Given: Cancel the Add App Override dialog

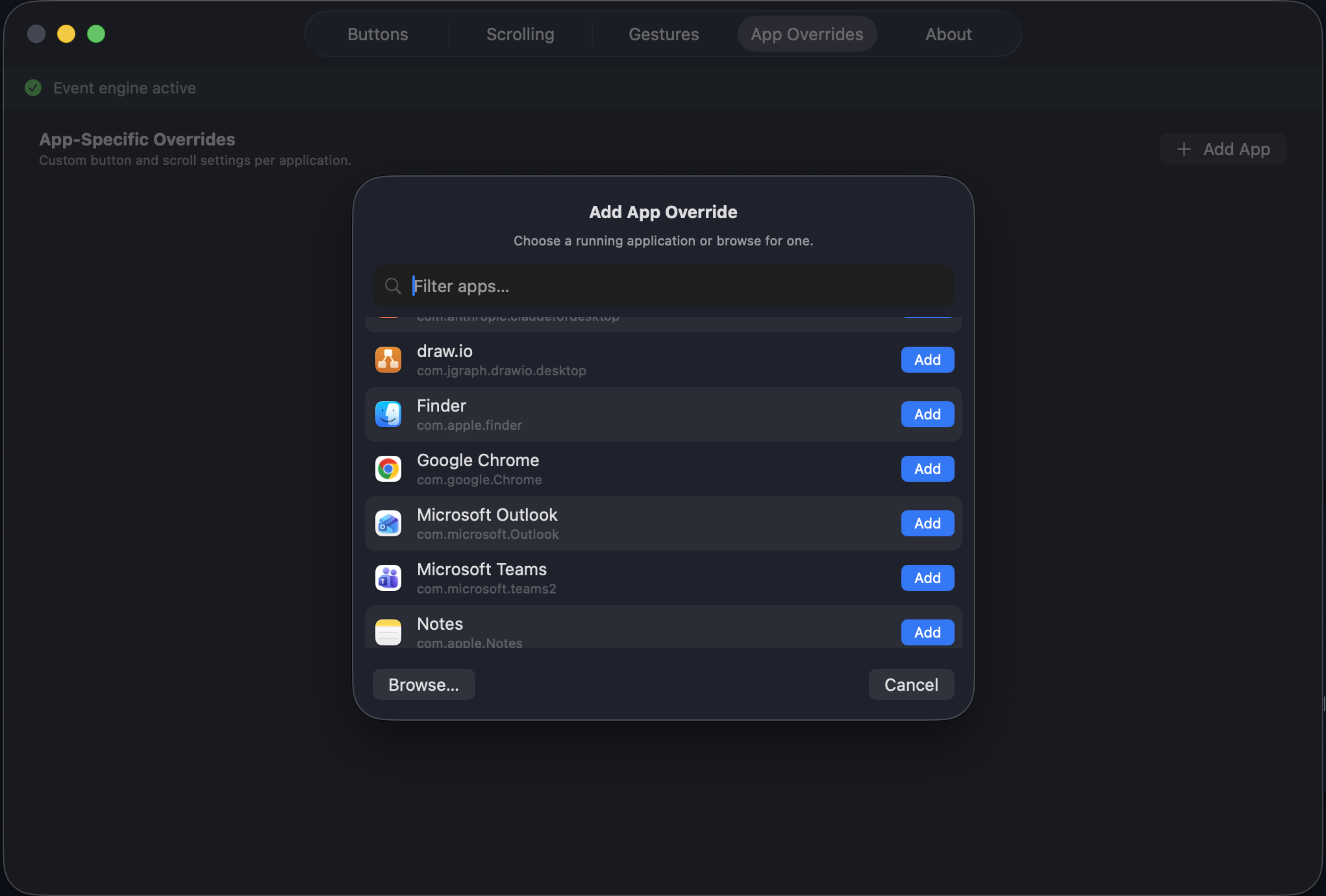Looking at the screenshot, I should (910, 684).
